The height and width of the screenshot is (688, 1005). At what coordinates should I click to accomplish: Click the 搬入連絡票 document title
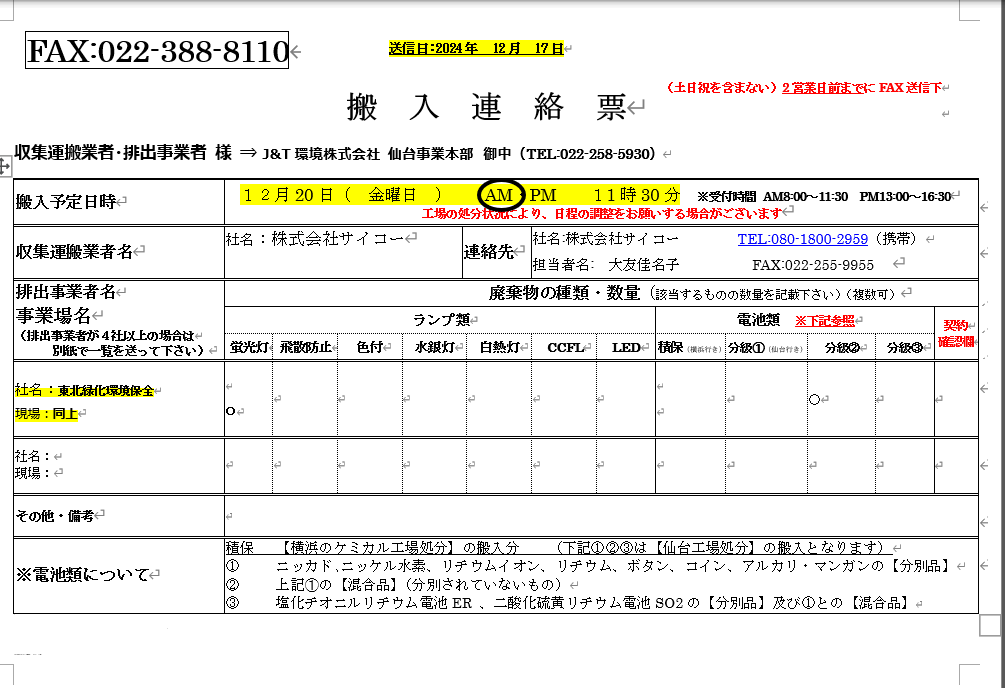pos(486,106)
